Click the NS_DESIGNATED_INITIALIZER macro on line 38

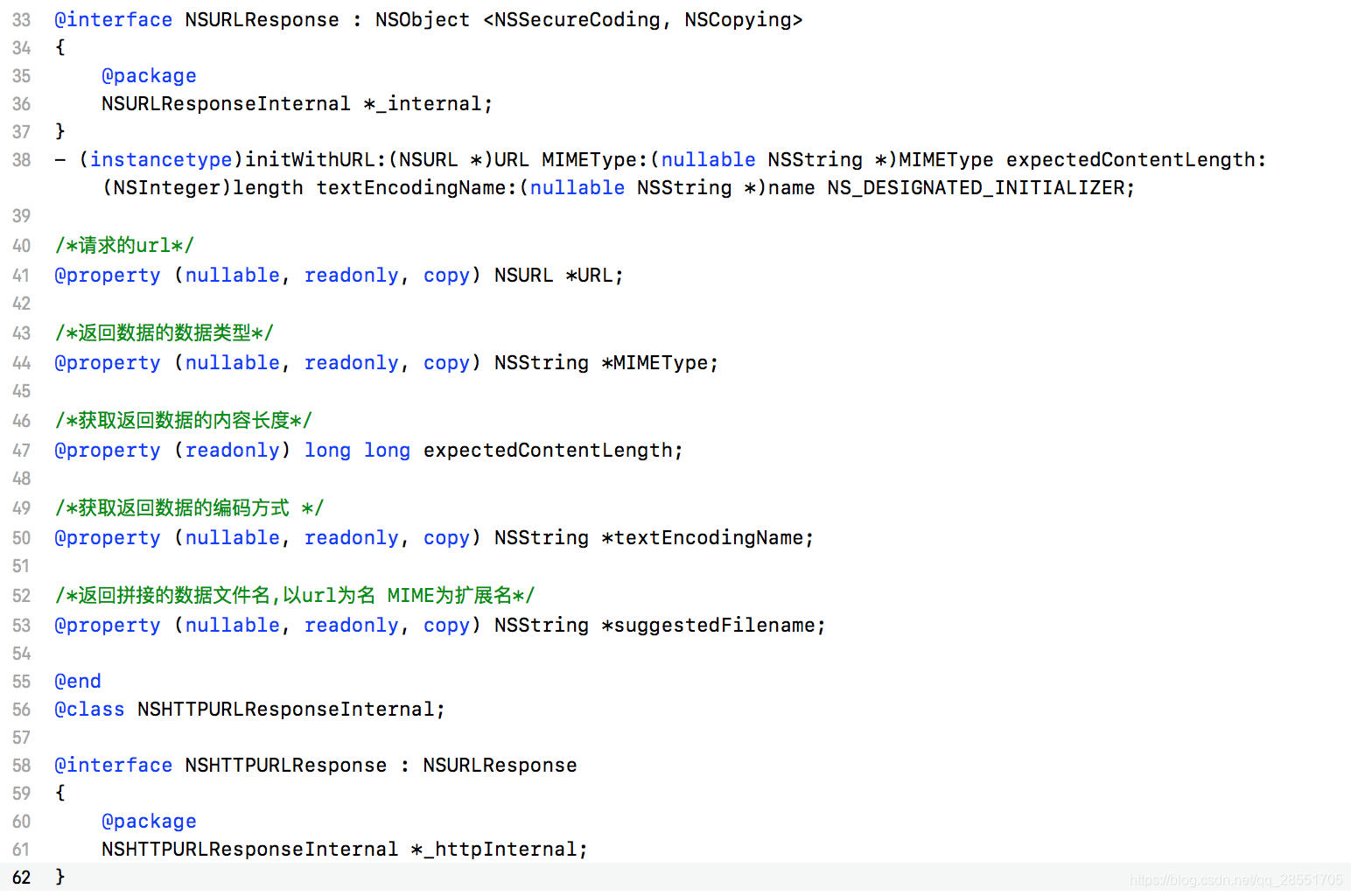click(977, 187)
